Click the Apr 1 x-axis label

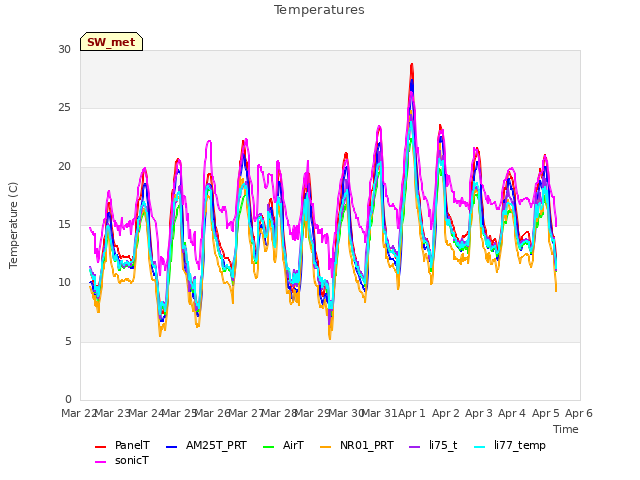pyautogui.click(x=412, y=413)
